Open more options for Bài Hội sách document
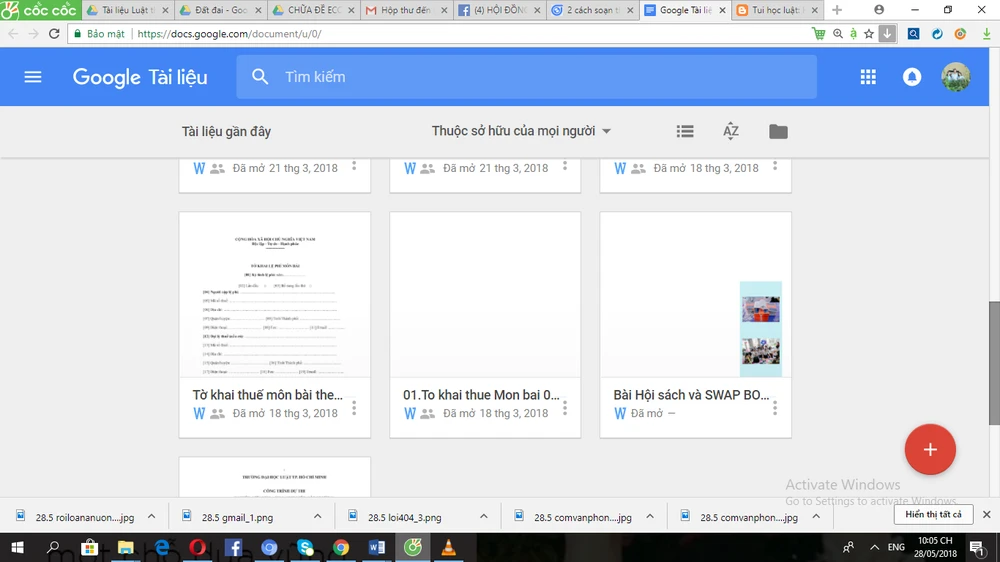This screenshot has width=1000, height=562. click(x=775, y=409)
